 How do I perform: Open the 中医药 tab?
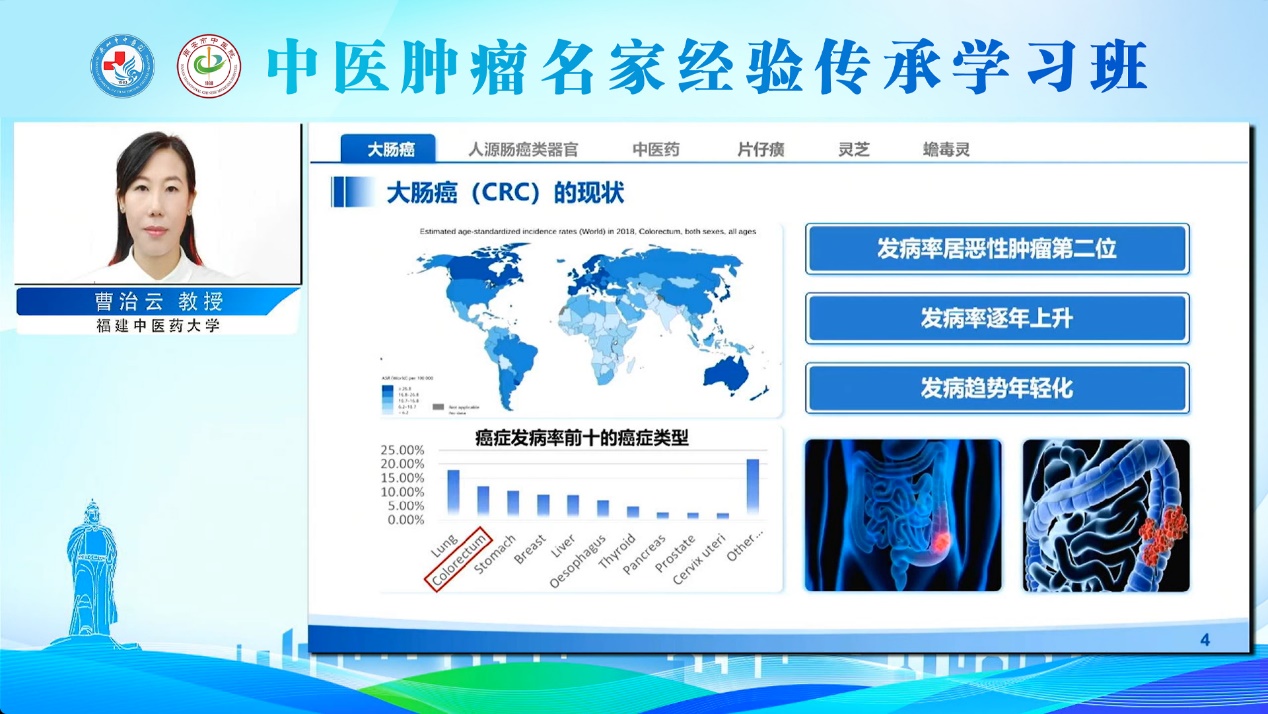click(656, 150)
